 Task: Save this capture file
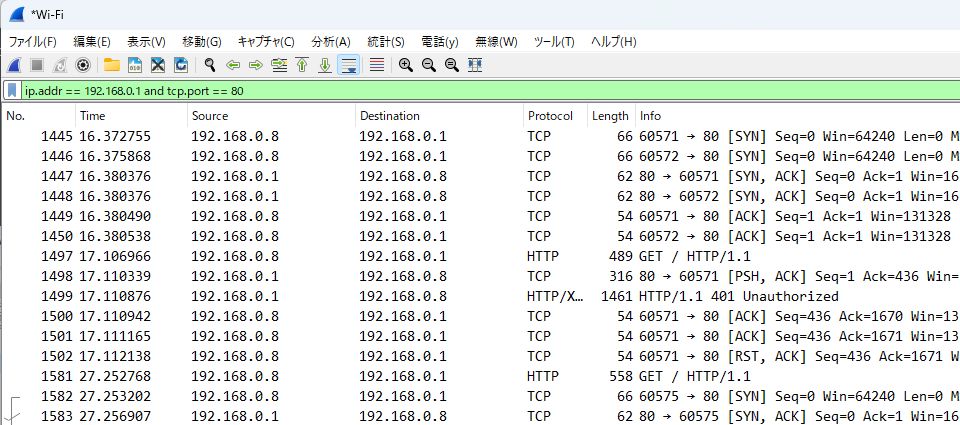pyautogui.click(x=135, y=65)
